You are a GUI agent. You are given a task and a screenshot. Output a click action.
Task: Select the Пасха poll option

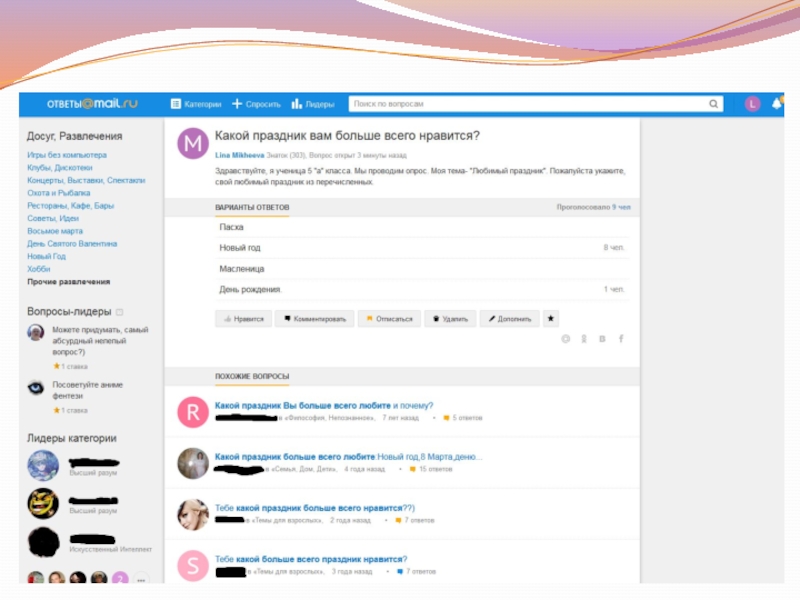[x=232, y=227]
